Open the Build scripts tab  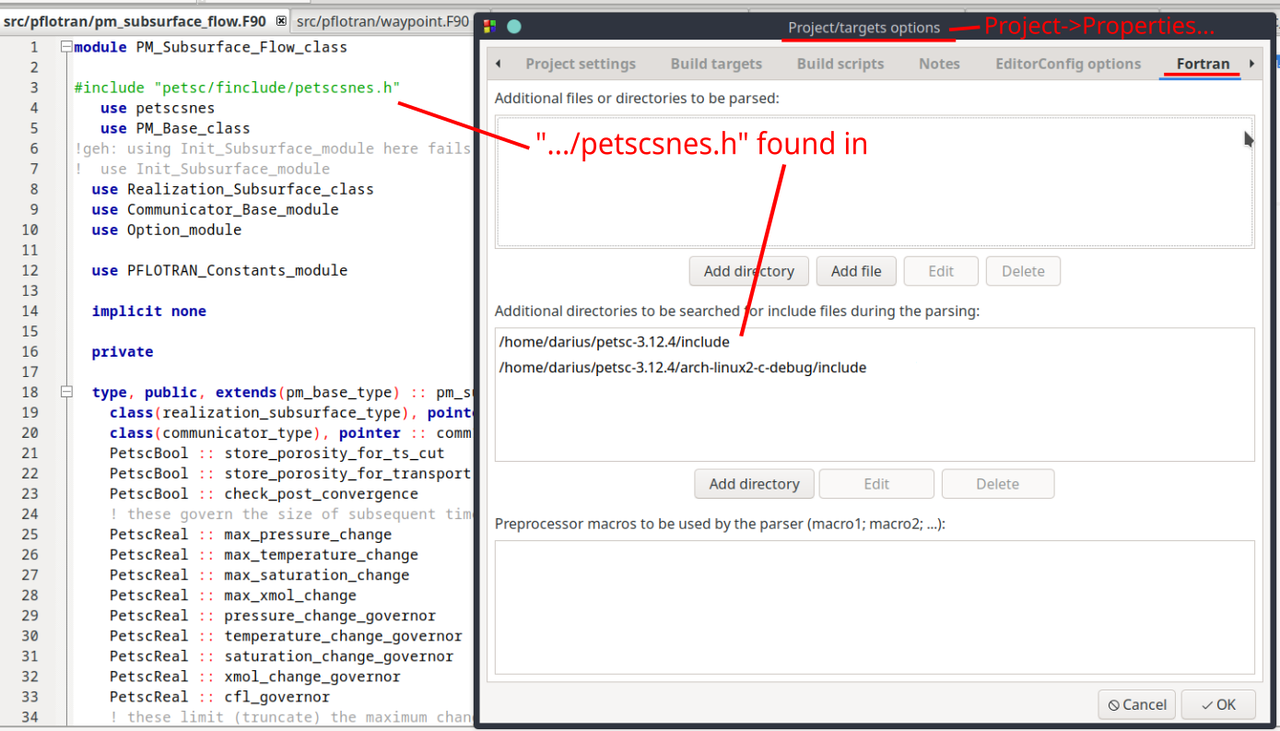point(840,64)
